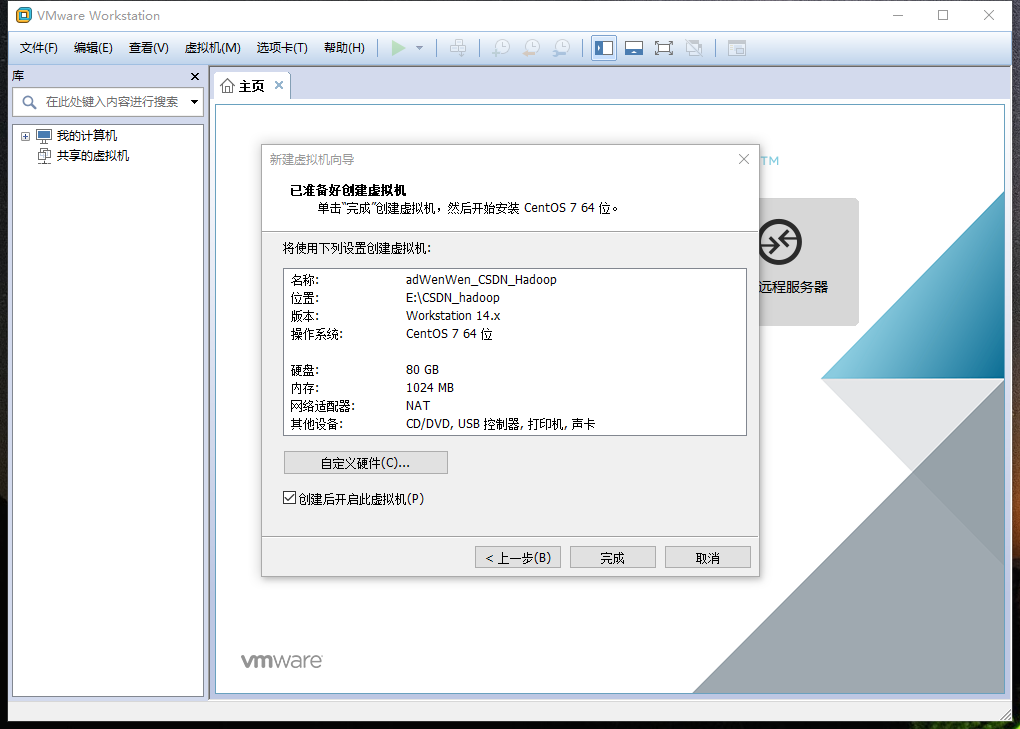Click the Unity mode toolbar icon
Image resolution: width=1020 pixels, height=729 pixels.
click(x=694, y=48)
